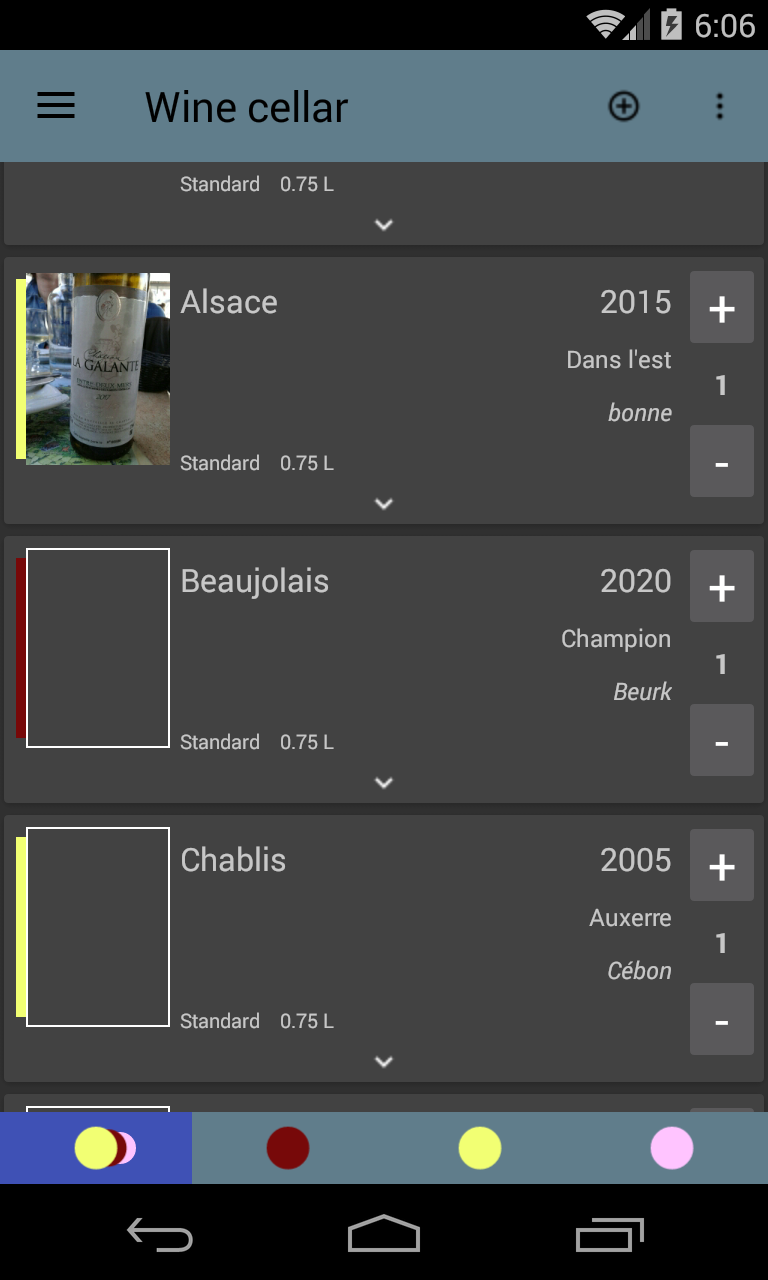Tap the add wine plus-circle icon
Image resolution: width=768 pixels, height=1280 pixels.
(624, 106)
